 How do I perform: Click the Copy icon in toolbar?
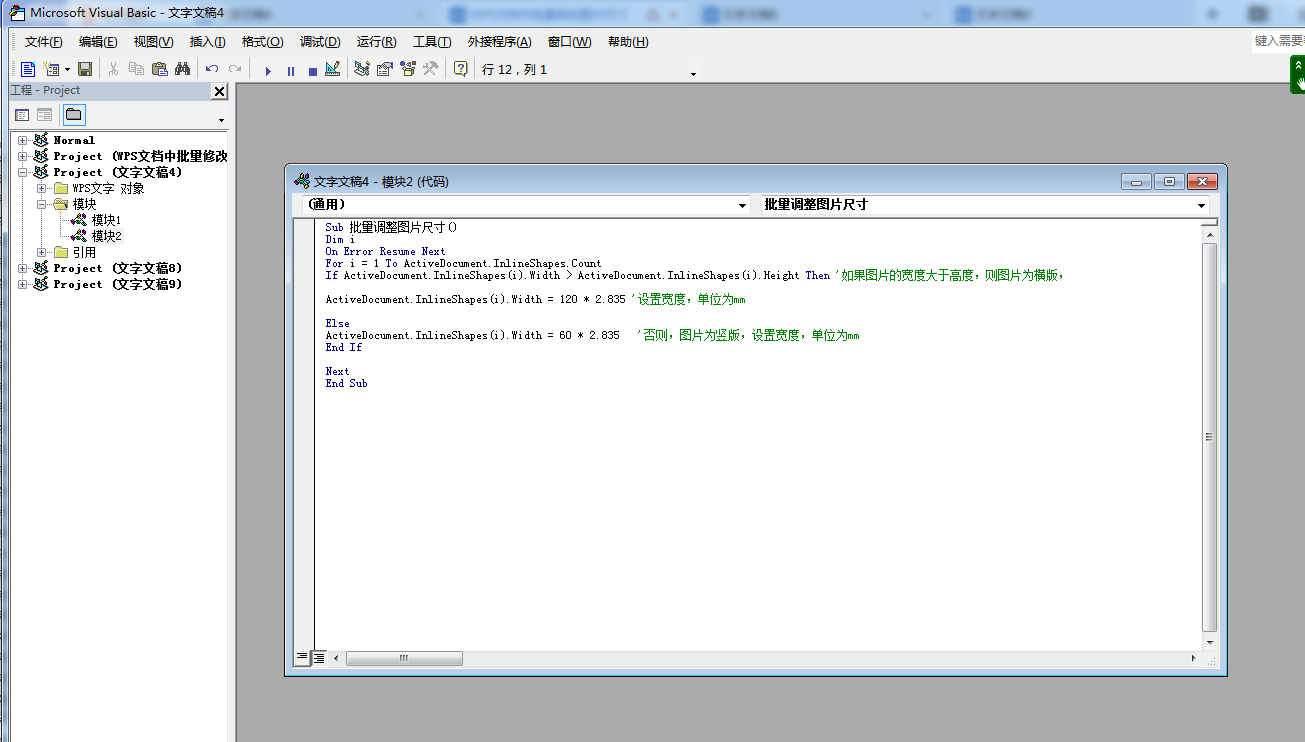tap(136, 69)
